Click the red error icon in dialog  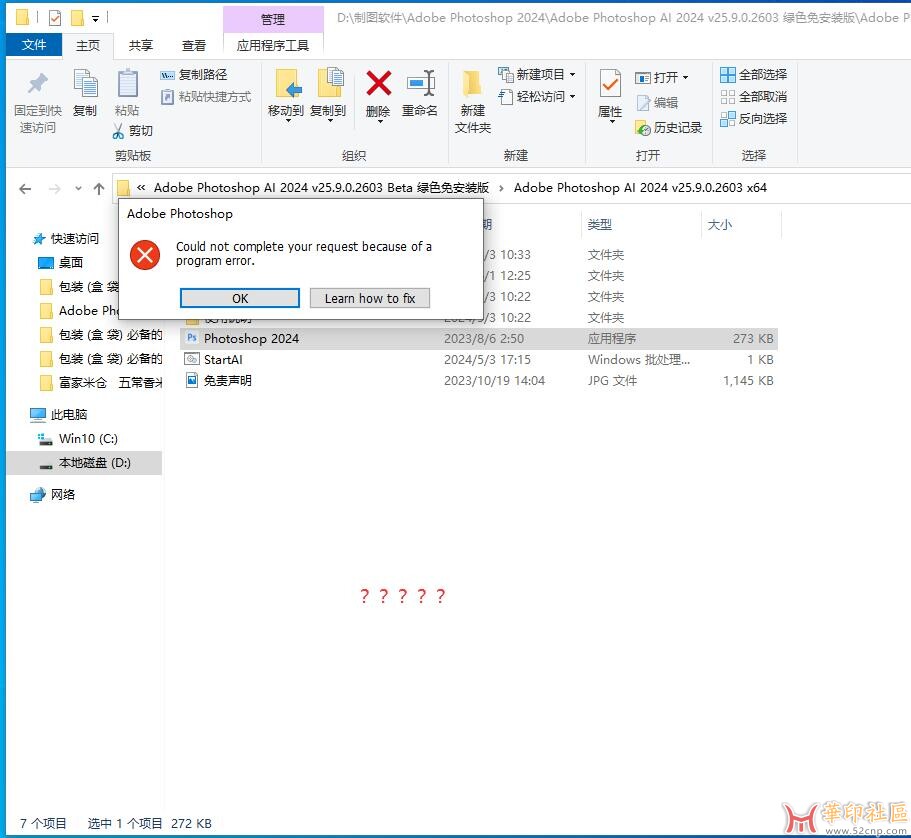[145, 255]
